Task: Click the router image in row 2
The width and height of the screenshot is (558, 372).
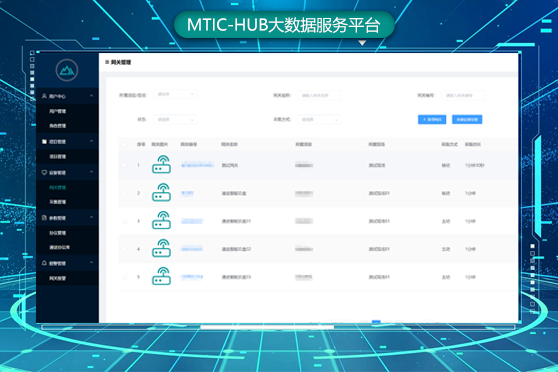Action: tap(162, 192)
